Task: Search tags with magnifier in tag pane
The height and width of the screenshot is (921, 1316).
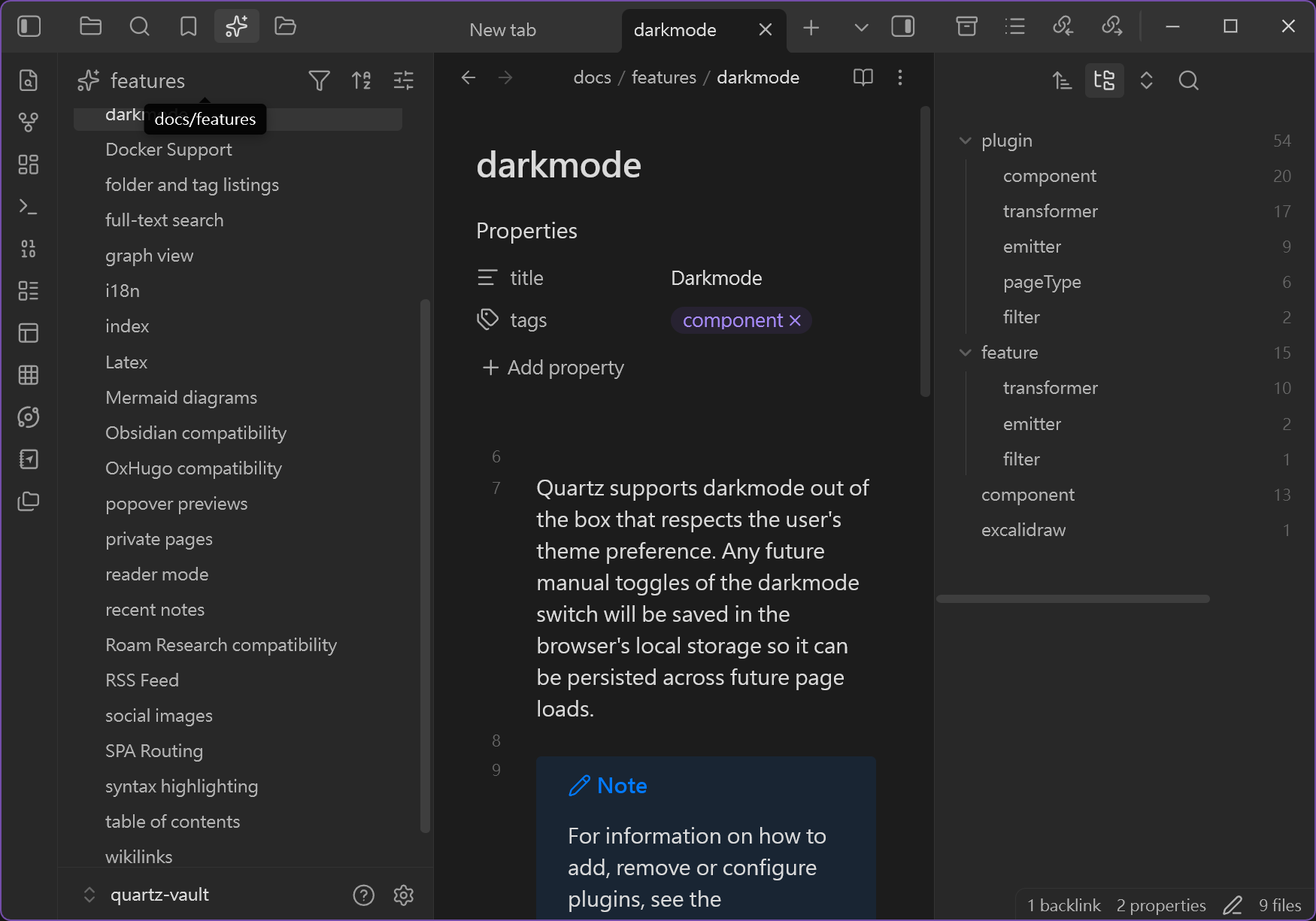Action: point(1188,80)
